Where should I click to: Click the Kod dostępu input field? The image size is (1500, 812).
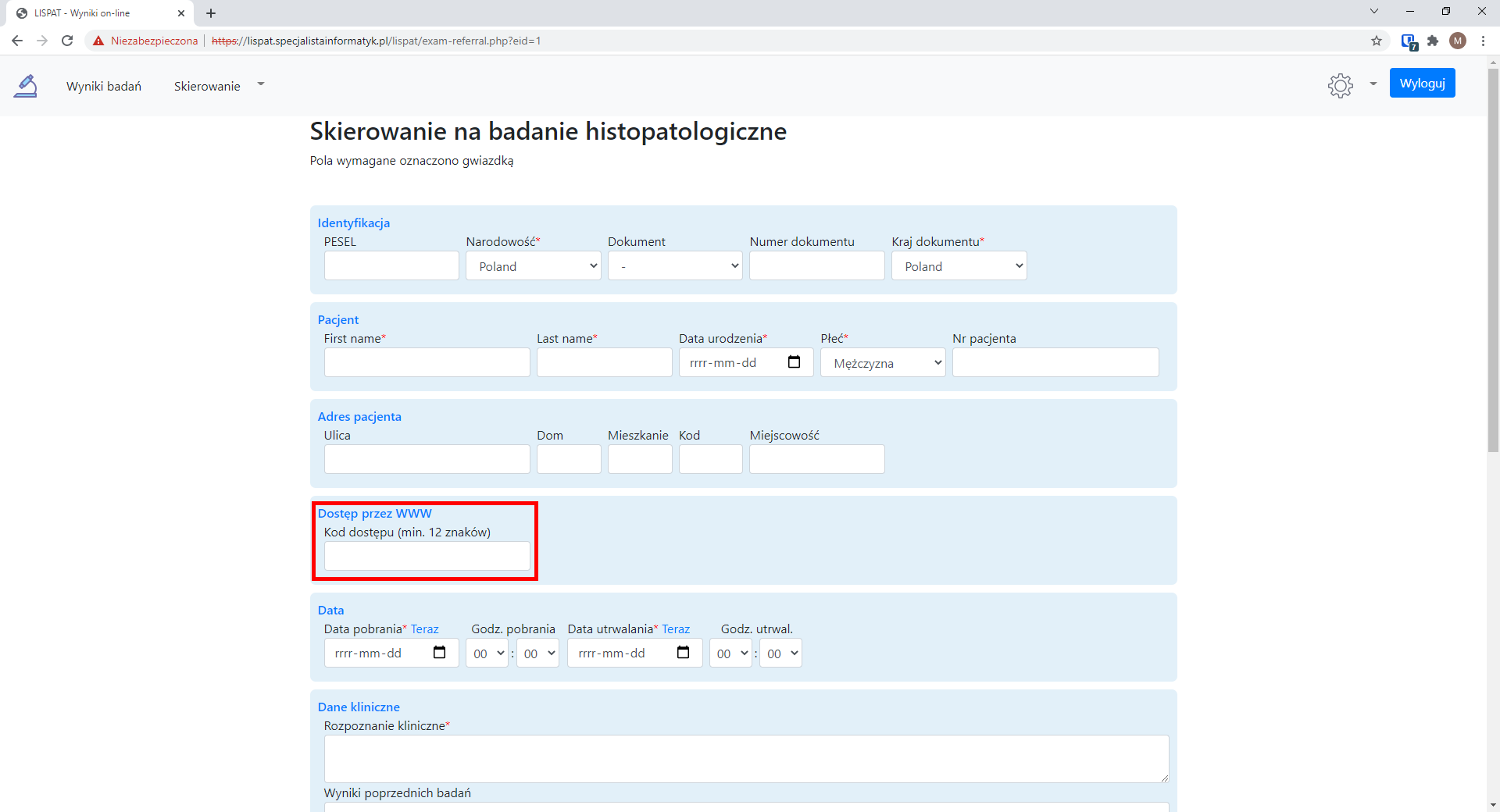point(427,557)
